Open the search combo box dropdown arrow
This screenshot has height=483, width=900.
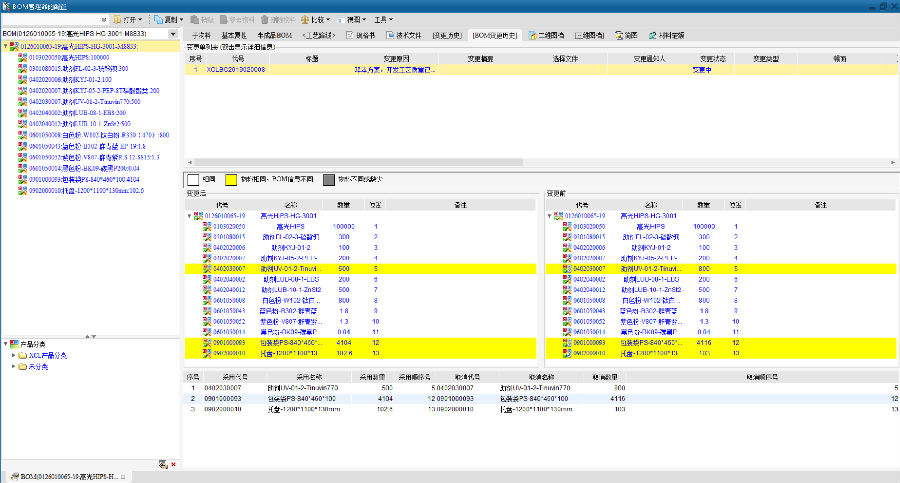104,19
